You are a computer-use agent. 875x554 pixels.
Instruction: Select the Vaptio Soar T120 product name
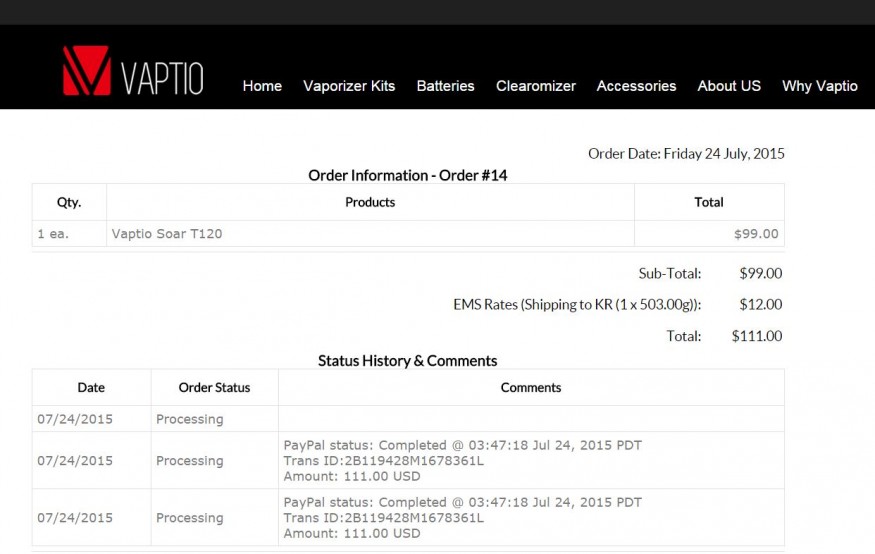[x=167, y=234]
